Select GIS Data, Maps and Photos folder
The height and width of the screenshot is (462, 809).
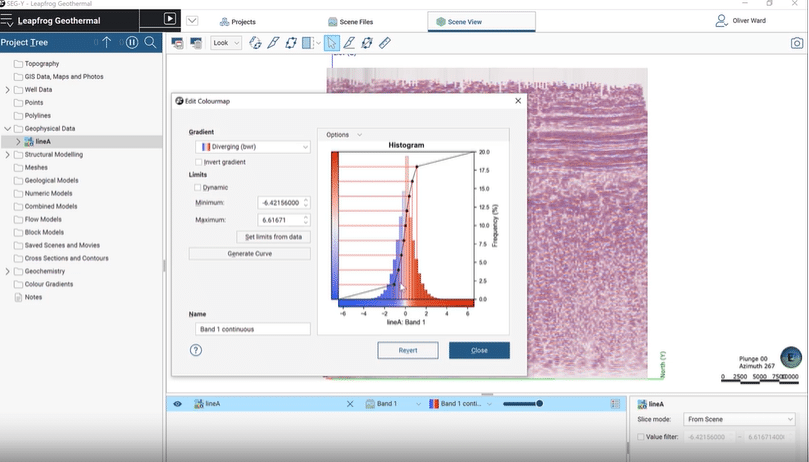tap(58, 76)
